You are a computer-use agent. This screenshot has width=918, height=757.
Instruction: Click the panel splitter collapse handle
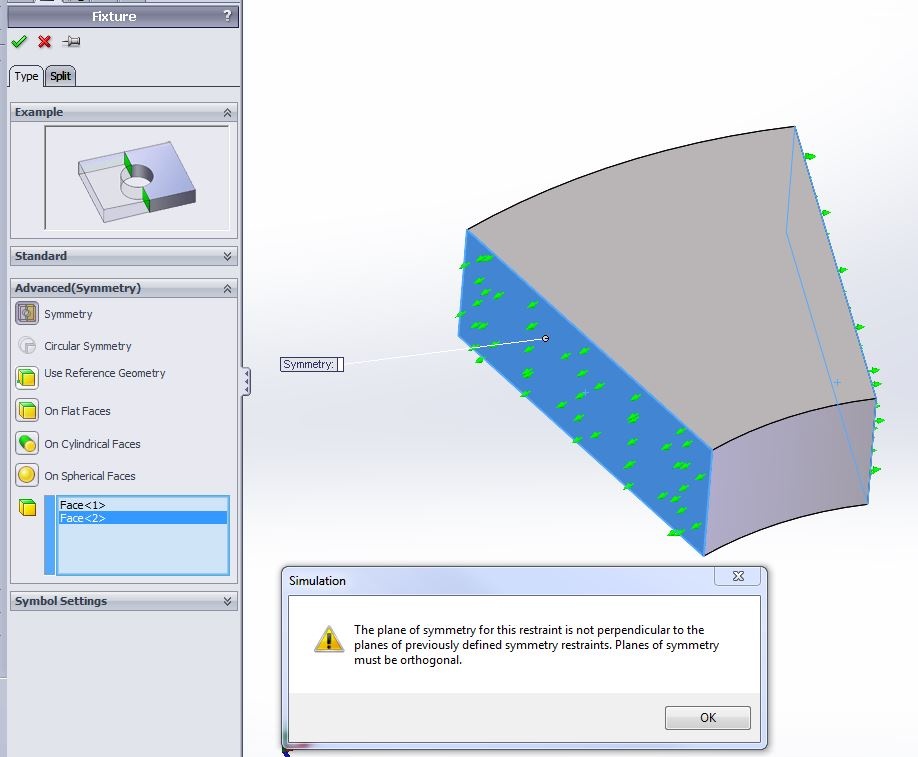click(246, 382)
